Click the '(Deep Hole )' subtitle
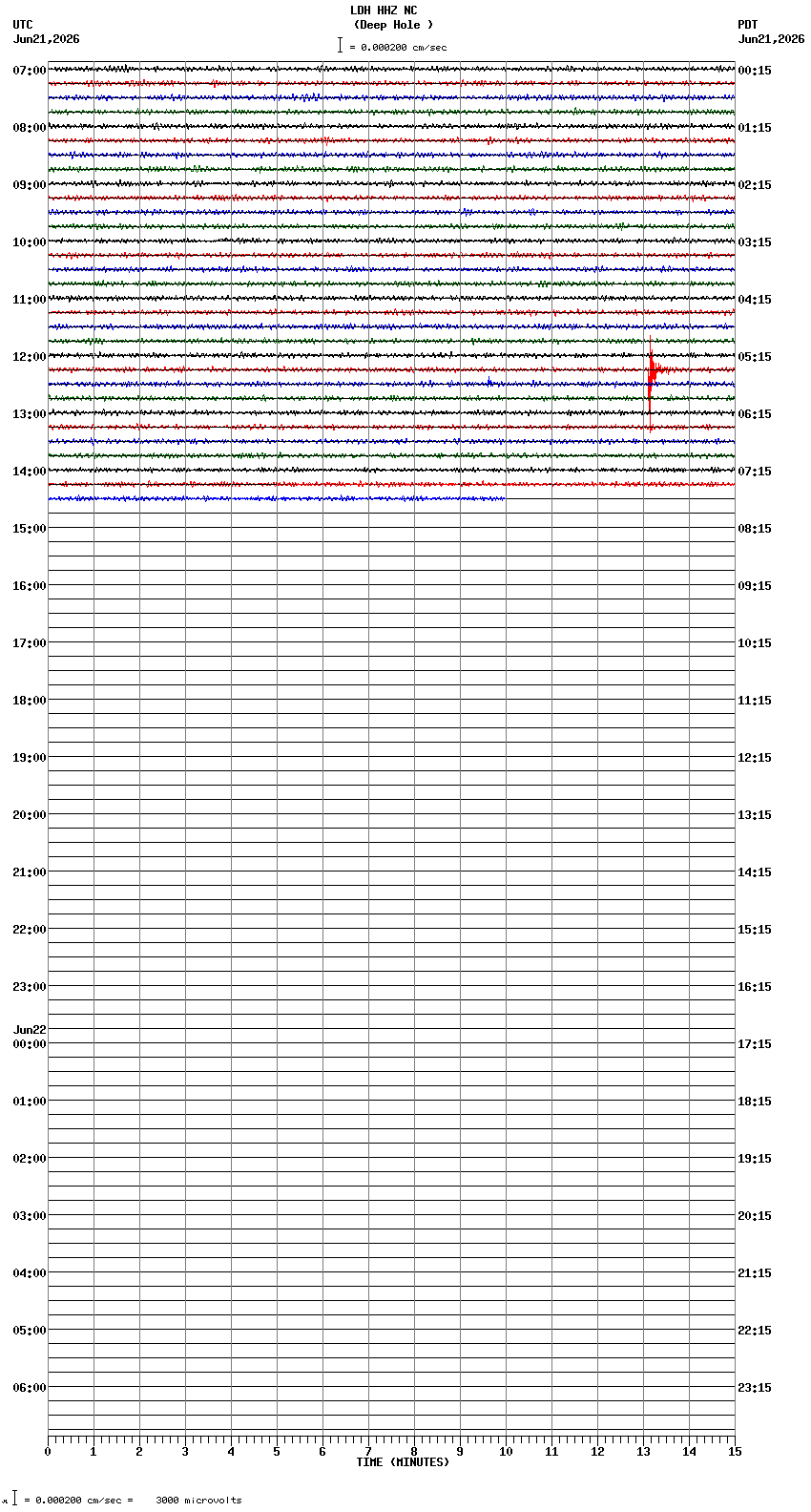811x1512 pixels. click(x=393, y=25)
